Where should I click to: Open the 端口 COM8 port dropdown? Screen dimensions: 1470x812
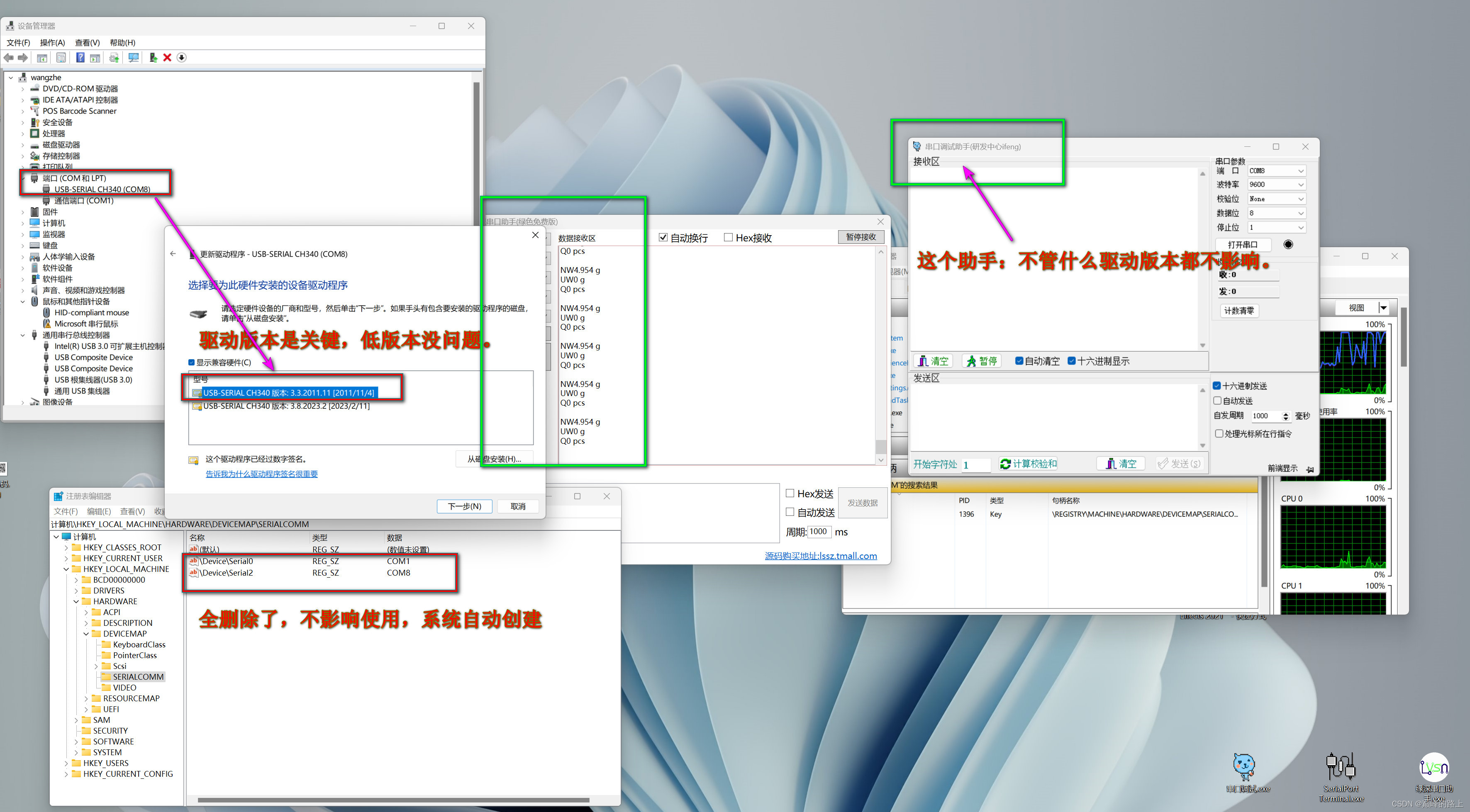click(1277, 171)
